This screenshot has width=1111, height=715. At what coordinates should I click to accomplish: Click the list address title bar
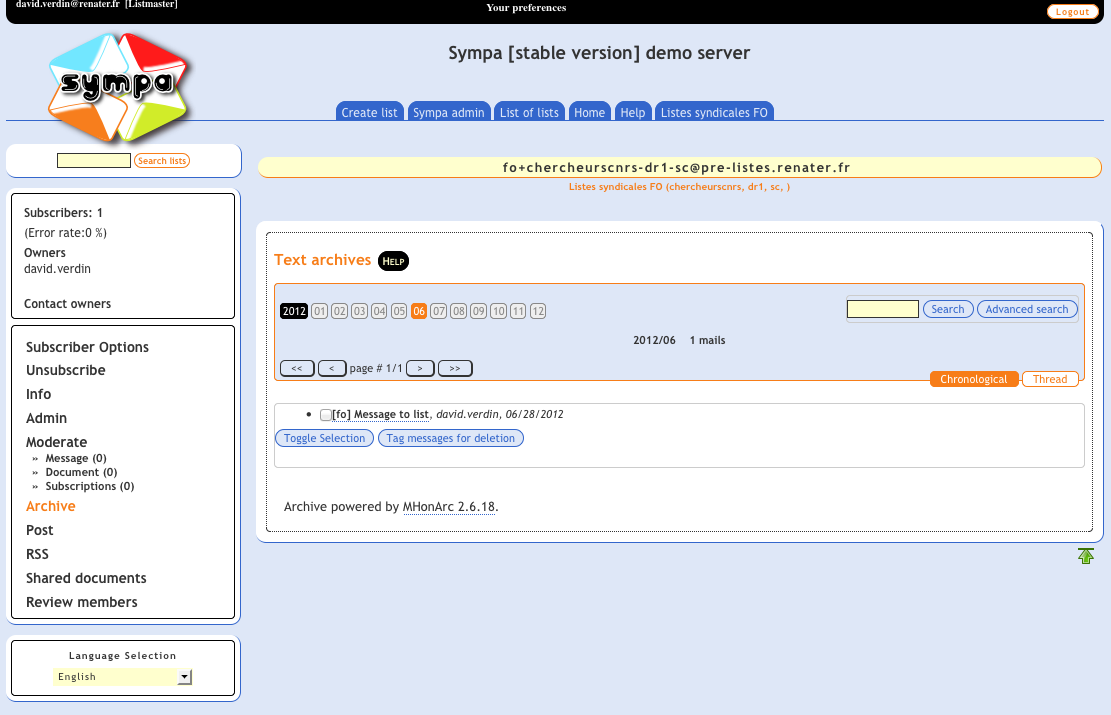click(679, 168)
